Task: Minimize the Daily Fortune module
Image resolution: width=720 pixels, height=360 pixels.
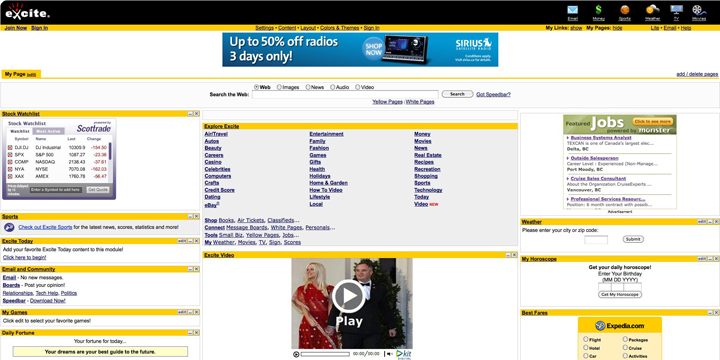Action: tap(190, 332)
